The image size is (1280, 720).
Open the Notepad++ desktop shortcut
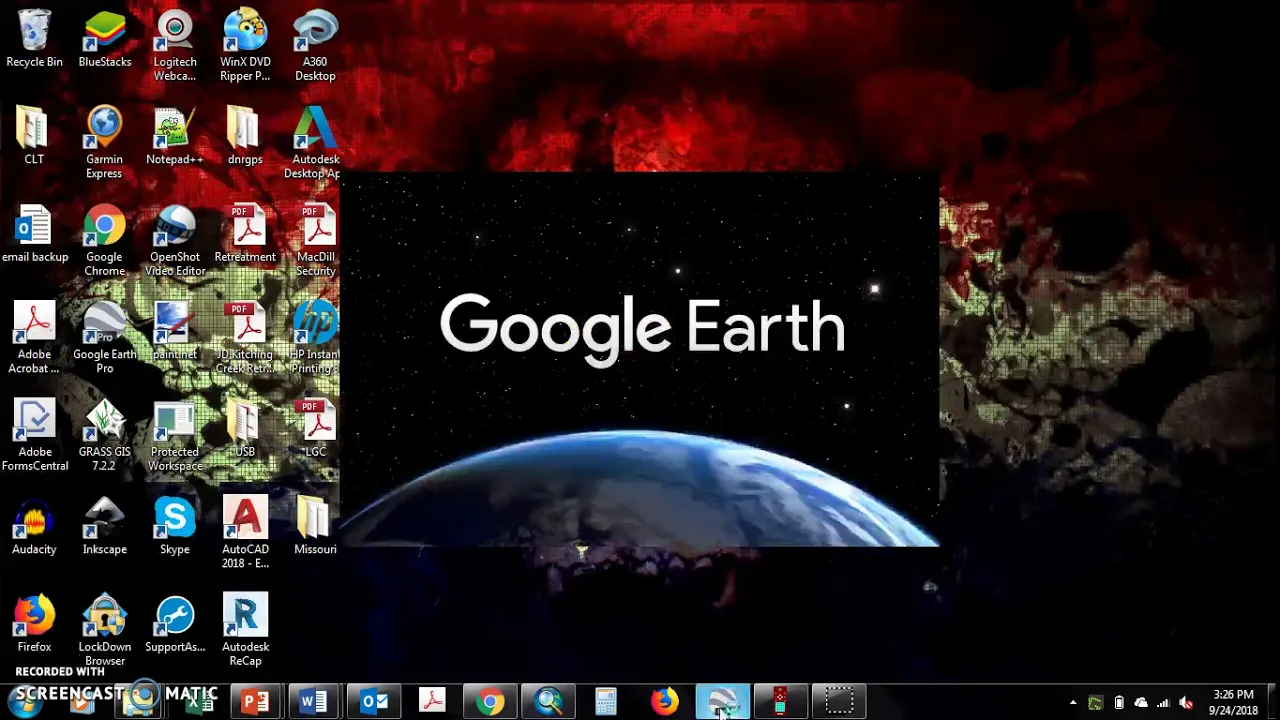click(175, 137)
